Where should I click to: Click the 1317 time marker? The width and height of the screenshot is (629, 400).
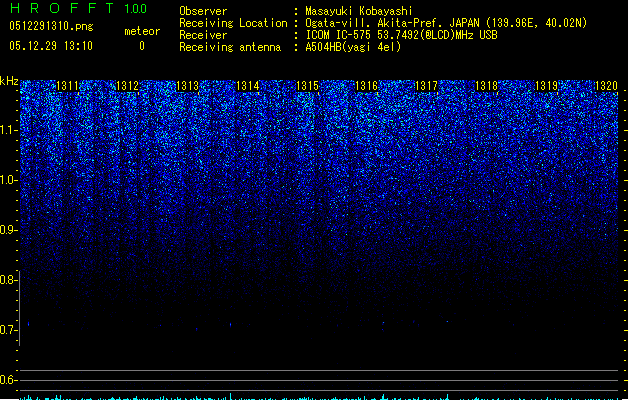[x=426, y=86]
